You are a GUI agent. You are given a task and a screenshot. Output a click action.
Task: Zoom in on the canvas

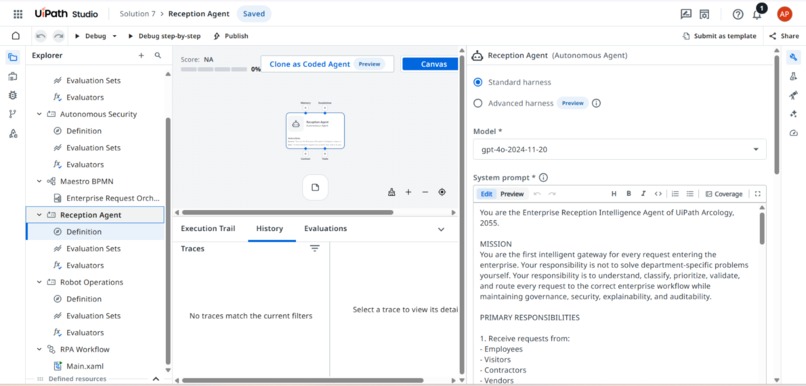click(408, 192)
